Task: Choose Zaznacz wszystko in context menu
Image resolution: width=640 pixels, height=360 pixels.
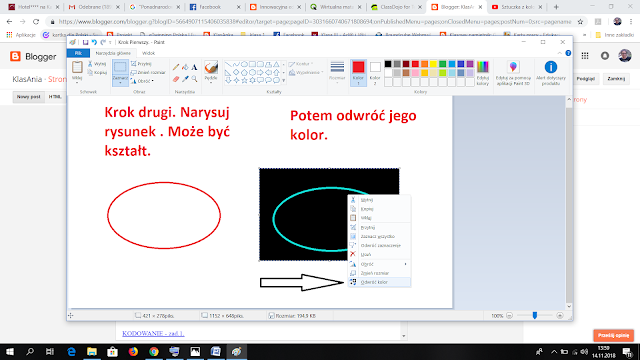Action: coord(380,236)
